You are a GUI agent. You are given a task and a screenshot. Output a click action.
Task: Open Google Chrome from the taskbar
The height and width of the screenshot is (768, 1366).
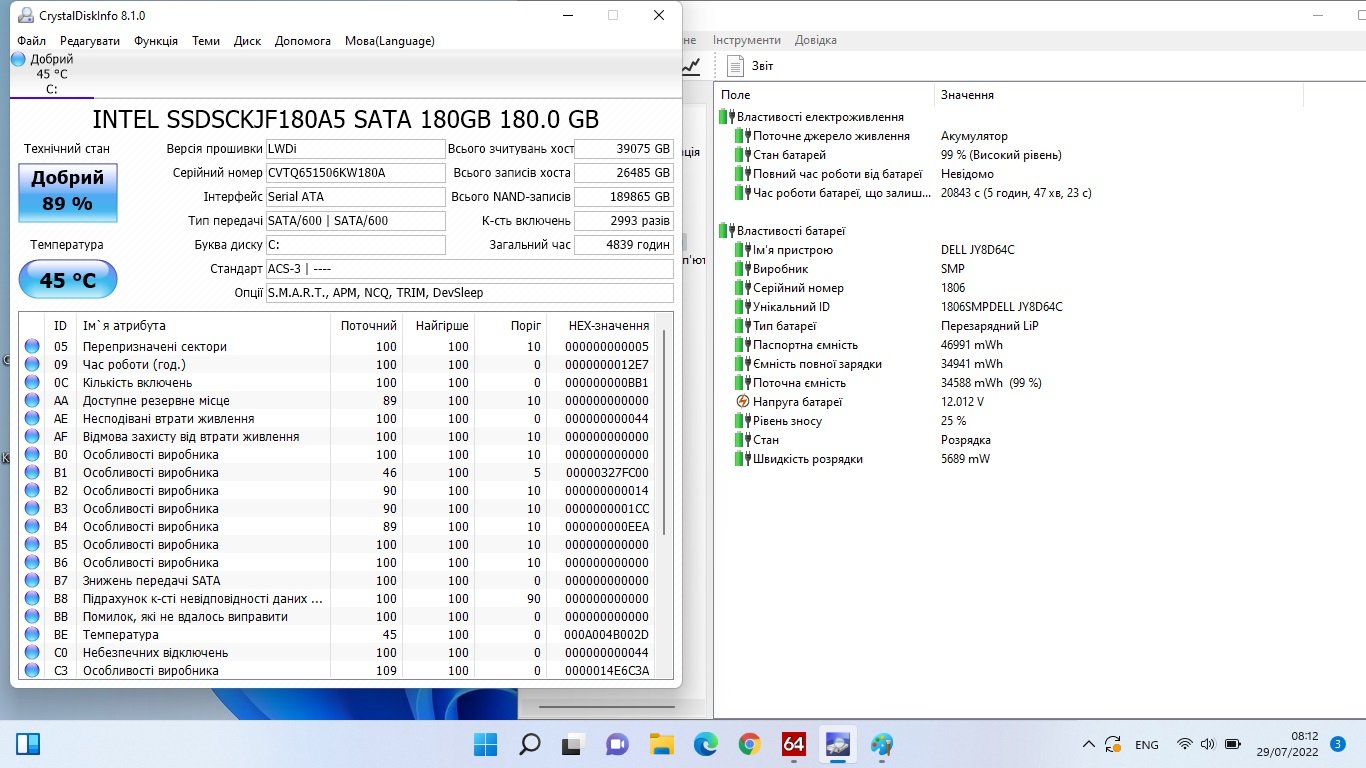coord(749,744)
